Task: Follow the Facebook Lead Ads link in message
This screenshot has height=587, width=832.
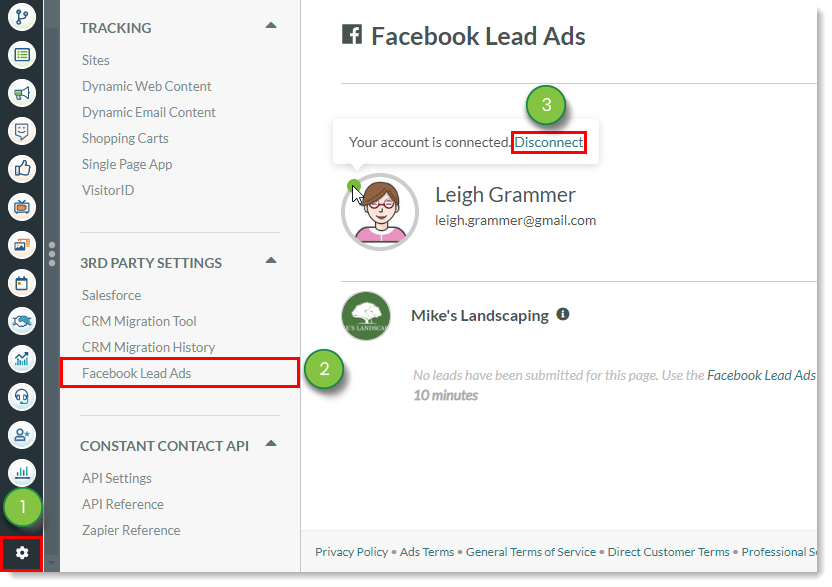Action: click(761, 375)
